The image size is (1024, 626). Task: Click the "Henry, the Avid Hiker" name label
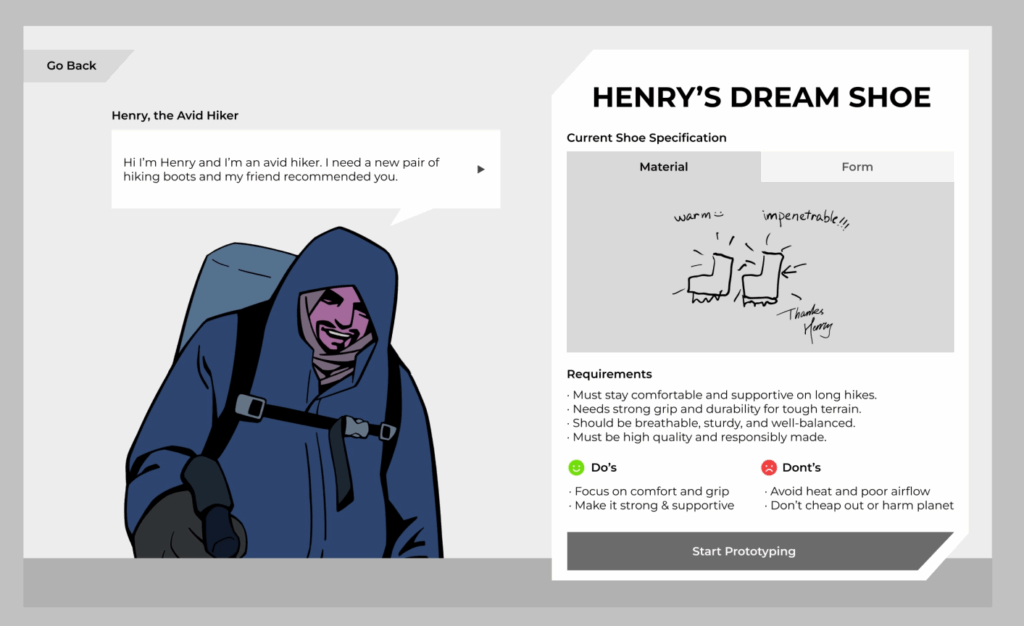[175, 116]
